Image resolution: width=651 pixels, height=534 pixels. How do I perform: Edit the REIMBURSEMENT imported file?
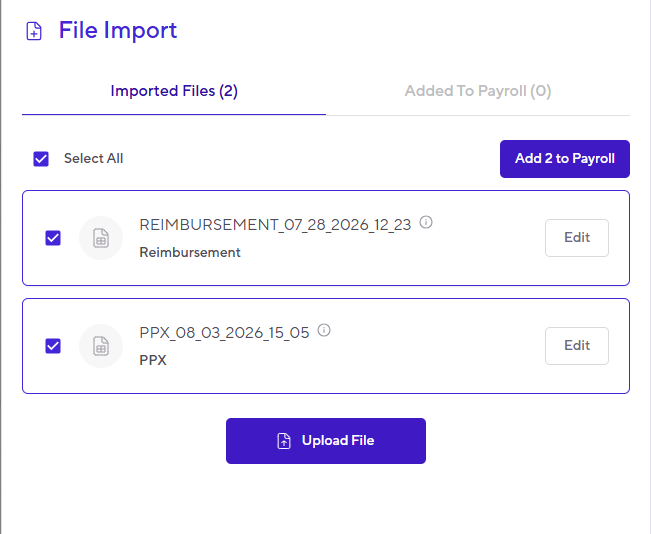tap(577, 238)
